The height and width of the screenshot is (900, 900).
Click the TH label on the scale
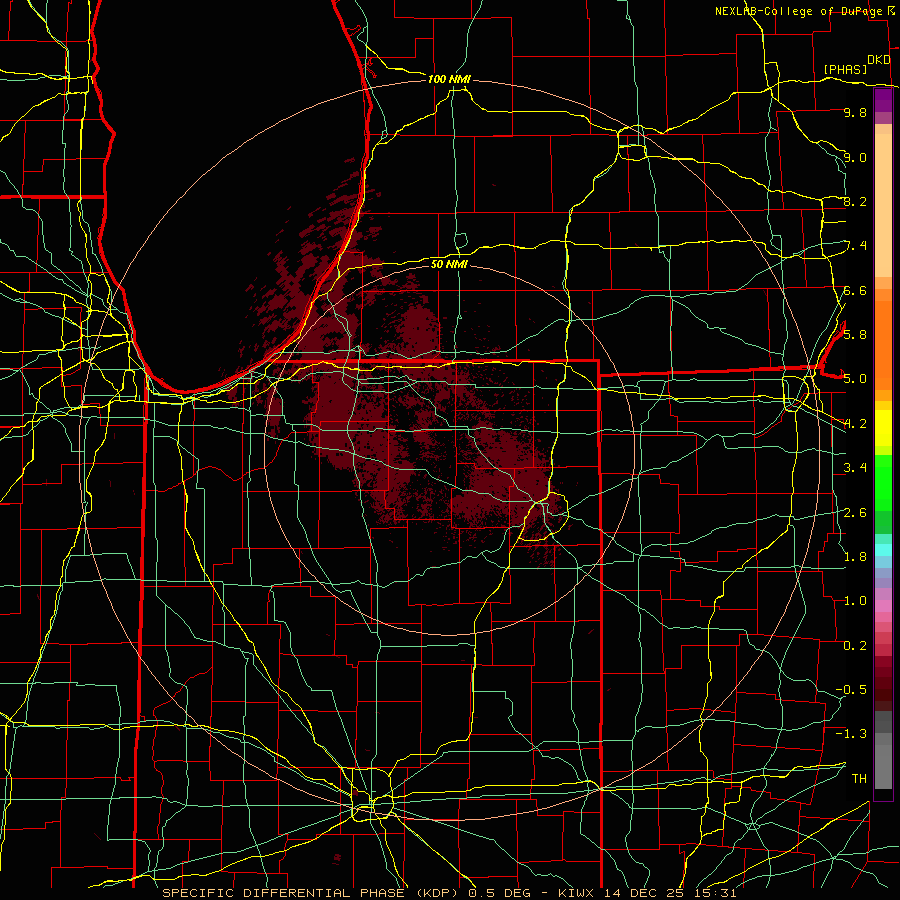click(859, 778)
